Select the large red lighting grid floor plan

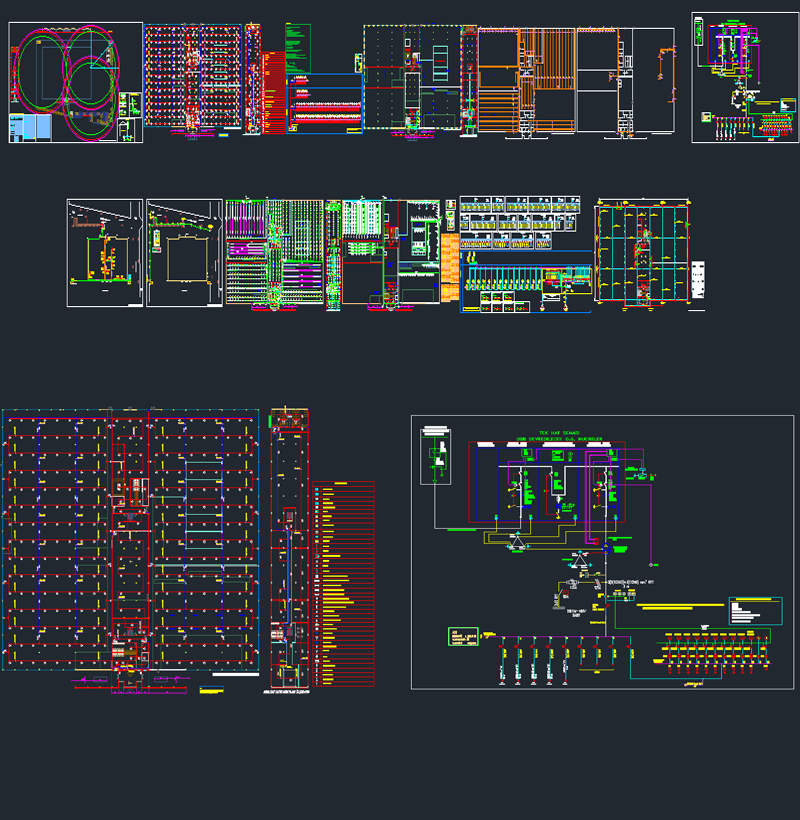[x=130, y=540]
